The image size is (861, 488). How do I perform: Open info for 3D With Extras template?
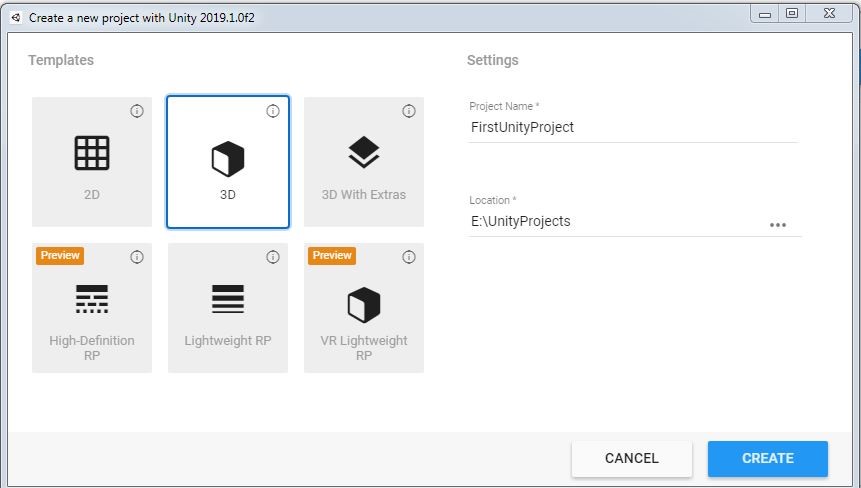click(x=409, y=111)
